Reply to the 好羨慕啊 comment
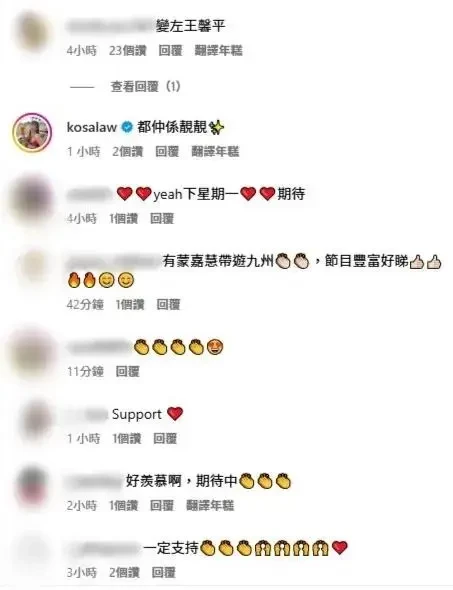Screen dimensions: 453x590 (162, 505)
